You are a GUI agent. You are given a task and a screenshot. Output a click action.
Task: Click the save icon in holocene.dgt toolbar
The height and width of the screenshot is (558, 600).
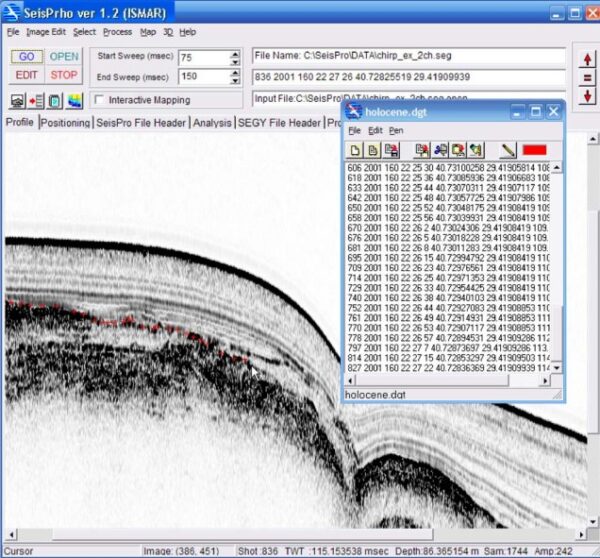point(392,150)
